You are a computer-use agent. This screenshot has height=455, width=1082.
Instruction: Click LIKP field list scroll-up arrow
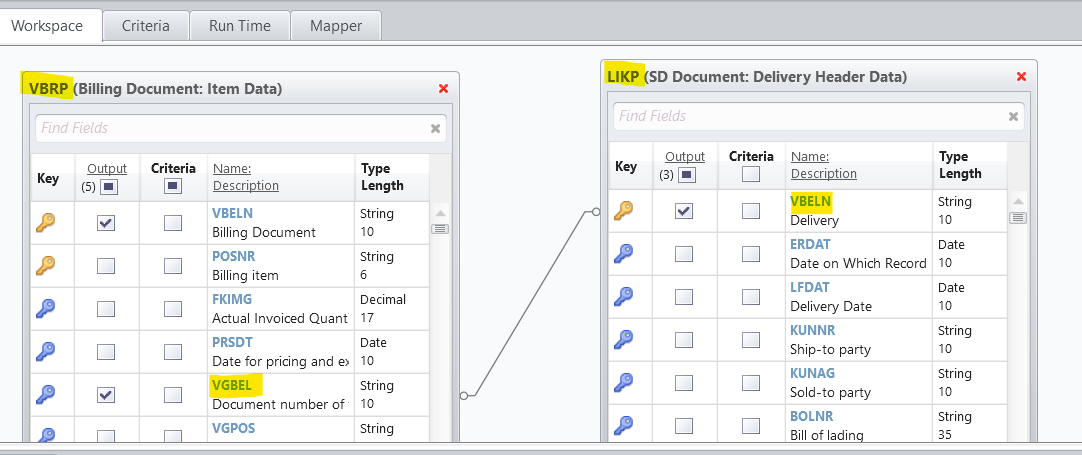coord(1018,202)
